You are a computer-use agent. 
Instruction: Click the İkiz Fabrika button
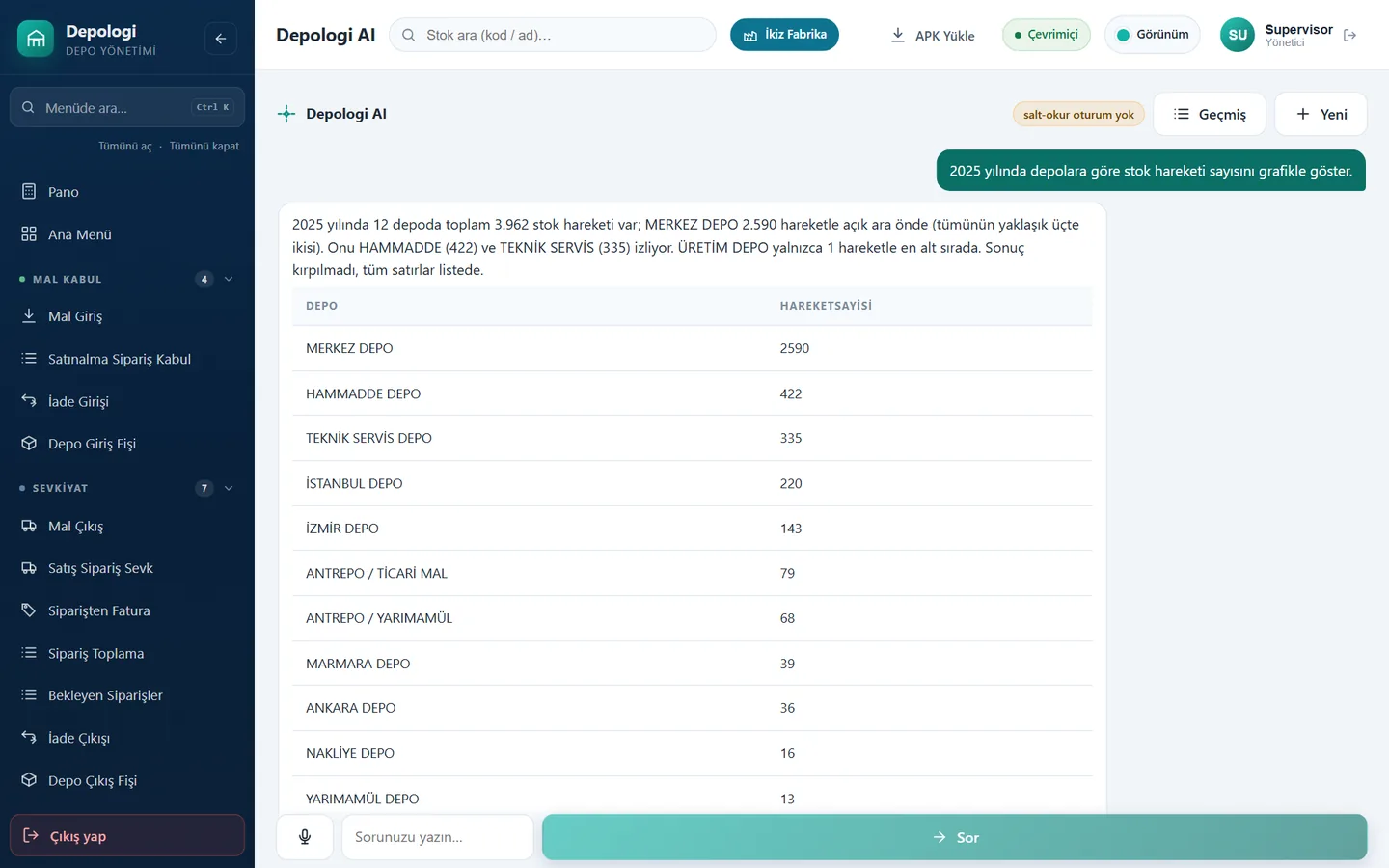784,35
